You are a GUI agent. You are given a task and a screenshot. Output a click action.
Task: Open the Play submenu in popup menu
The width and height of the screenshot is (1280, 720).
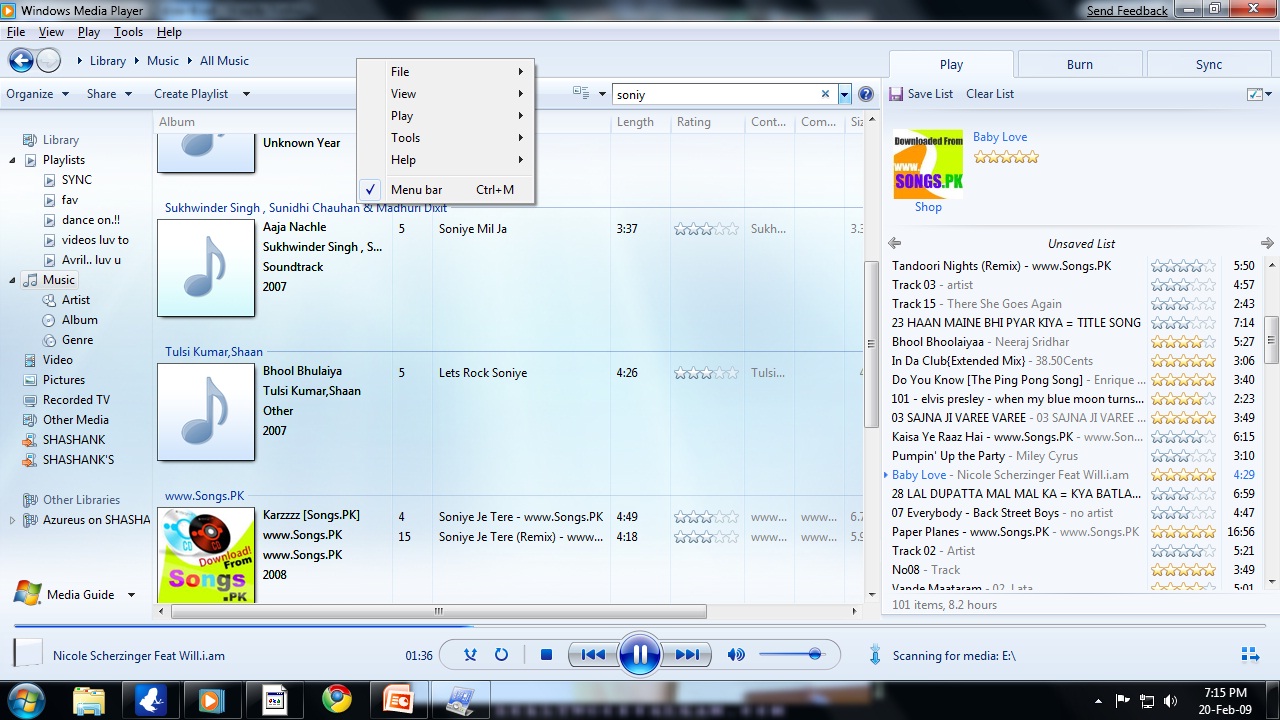click(x=446, y=116)
